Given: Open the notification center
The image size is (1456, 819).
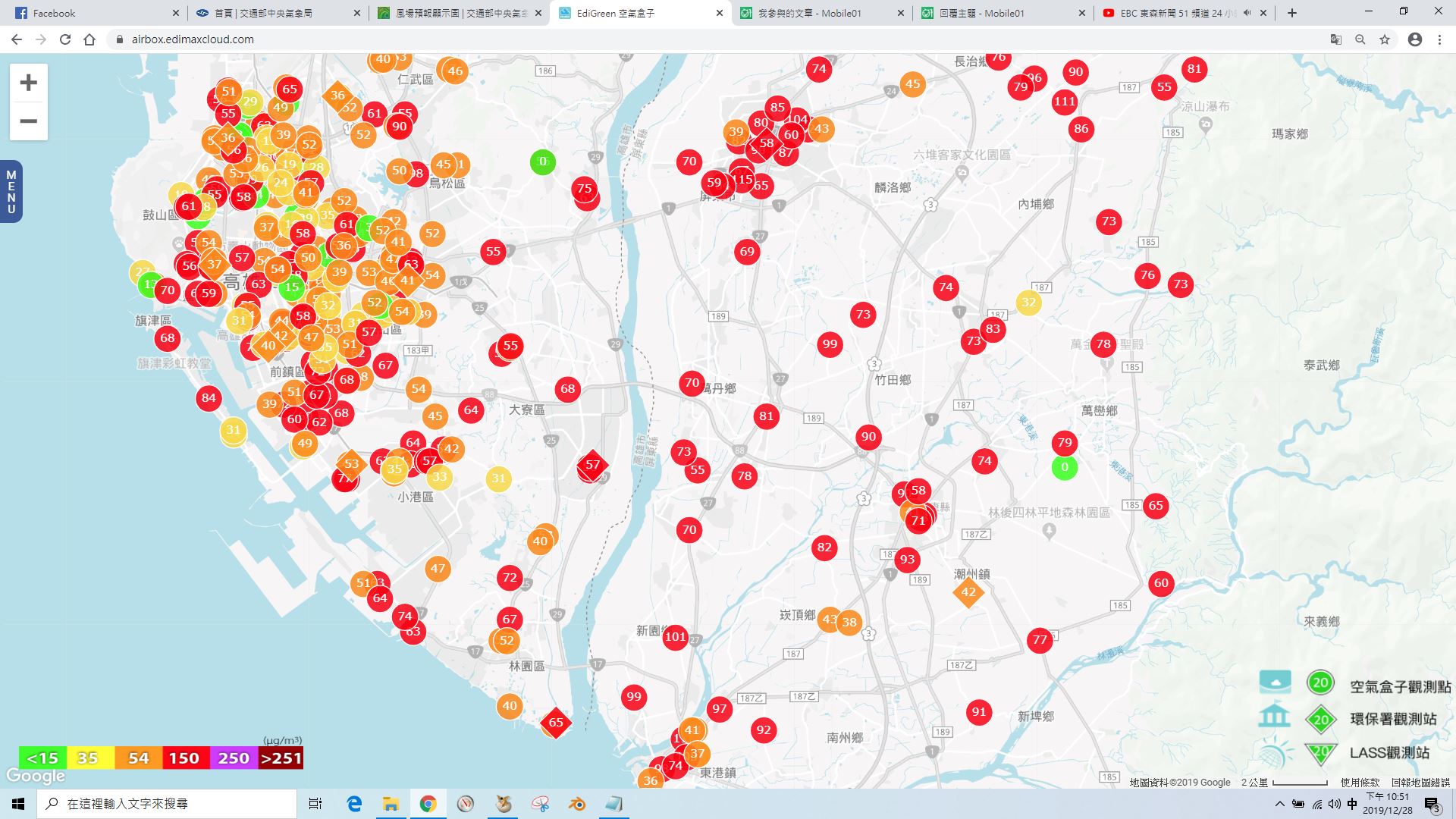Looking at the screenshot, I should click(1432, 804).
